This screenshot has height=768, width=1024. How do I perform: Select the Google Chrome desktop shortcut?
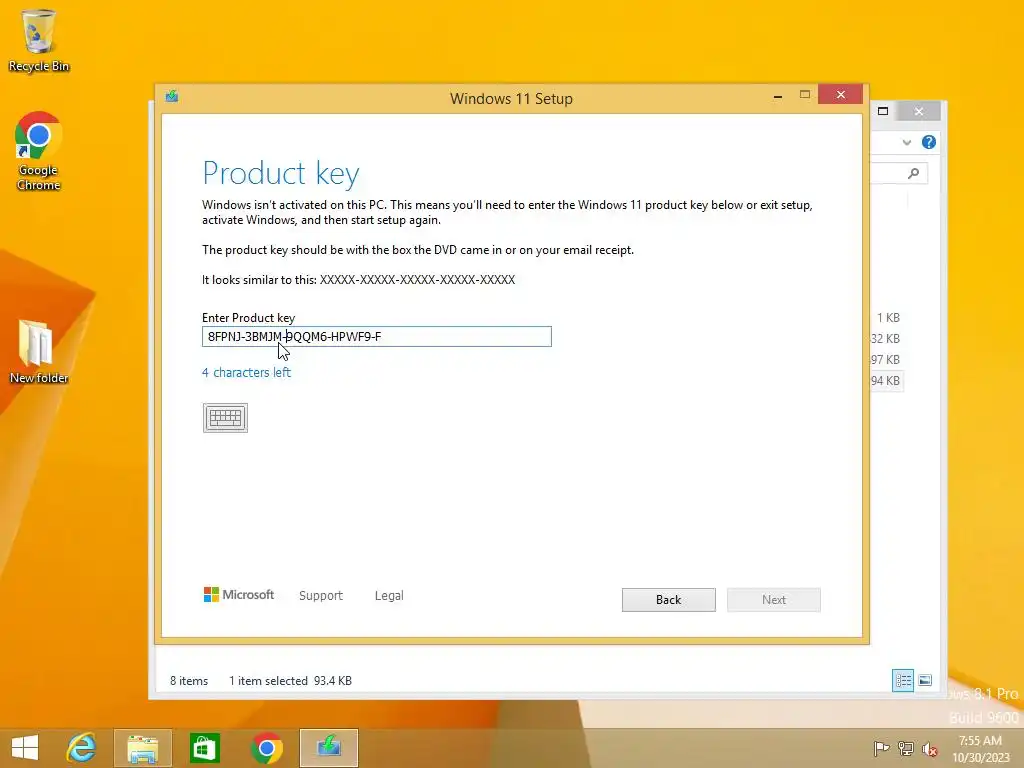click(39, 152)
